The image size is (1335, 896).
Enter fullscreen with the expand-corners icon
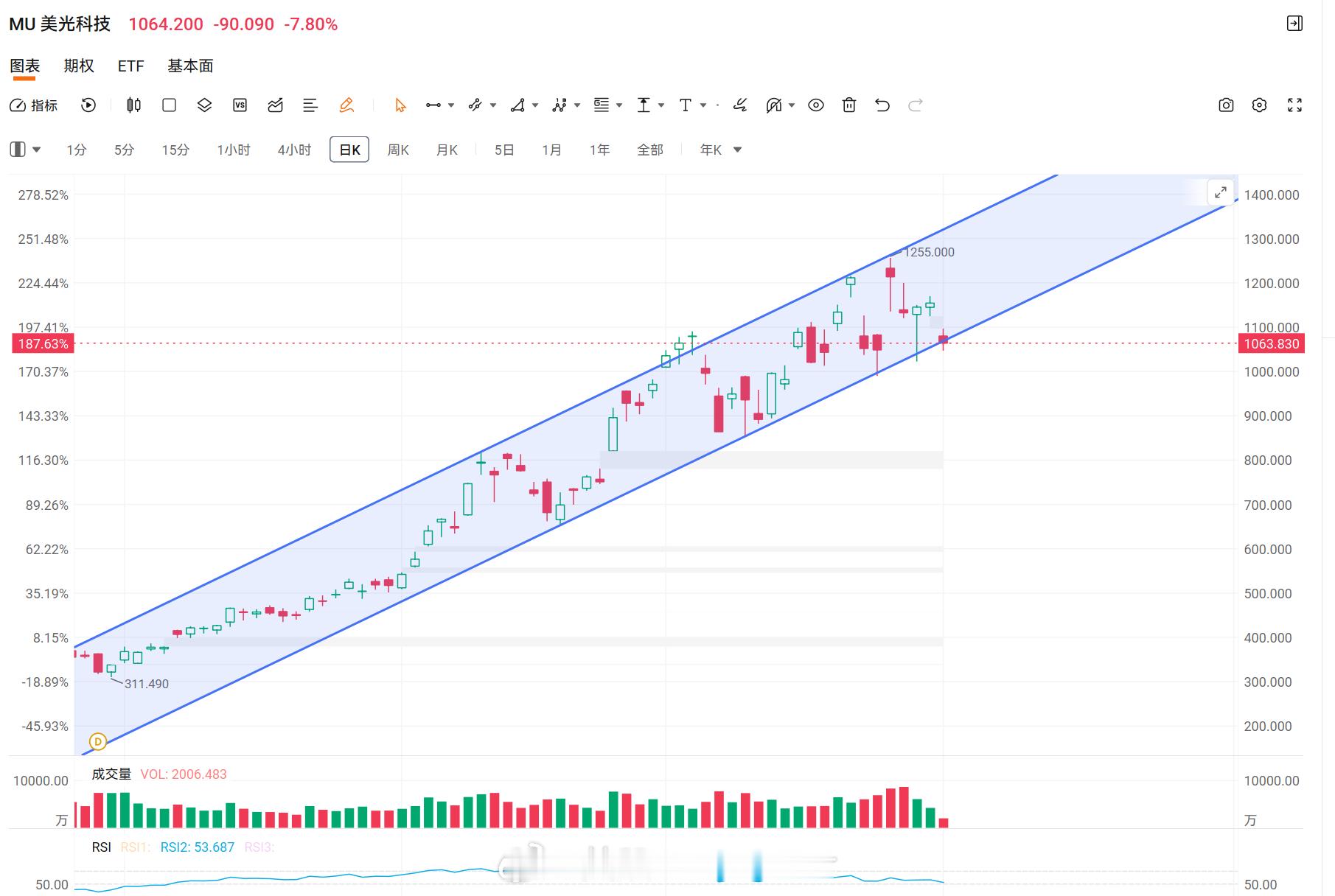coord(1294,105)
